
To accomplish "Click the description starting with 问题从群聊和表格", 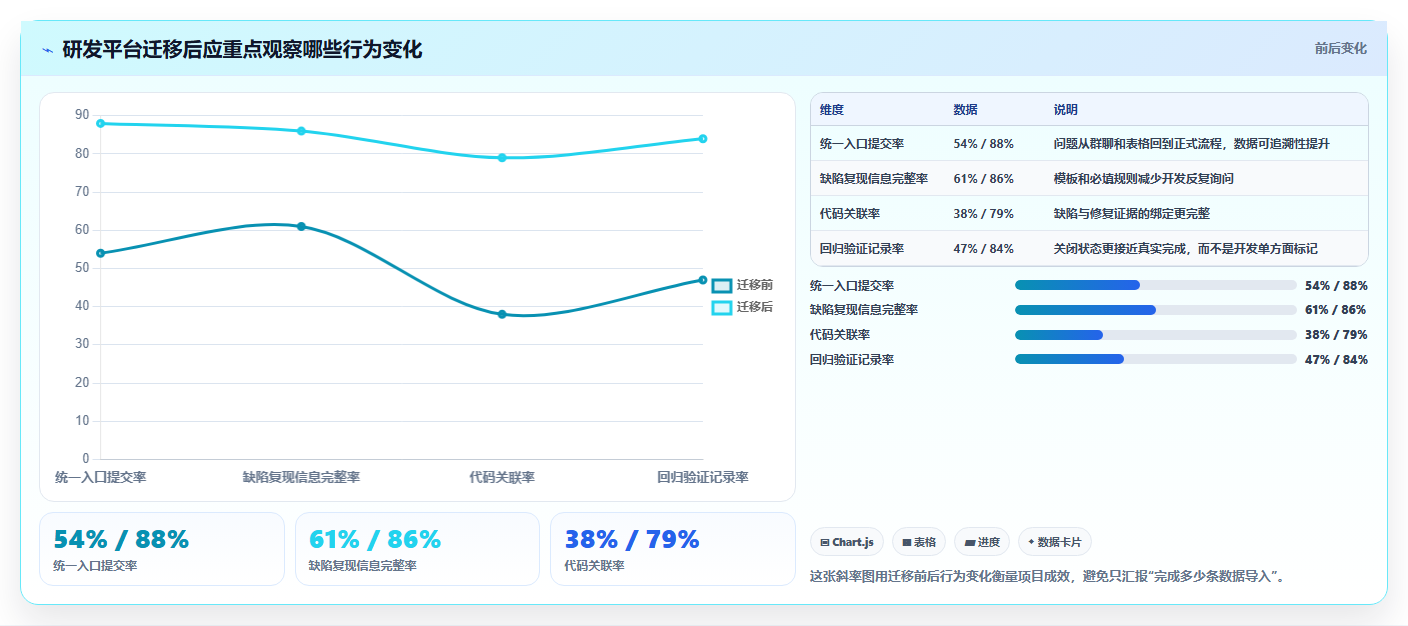I will (x=1192, y=144).
